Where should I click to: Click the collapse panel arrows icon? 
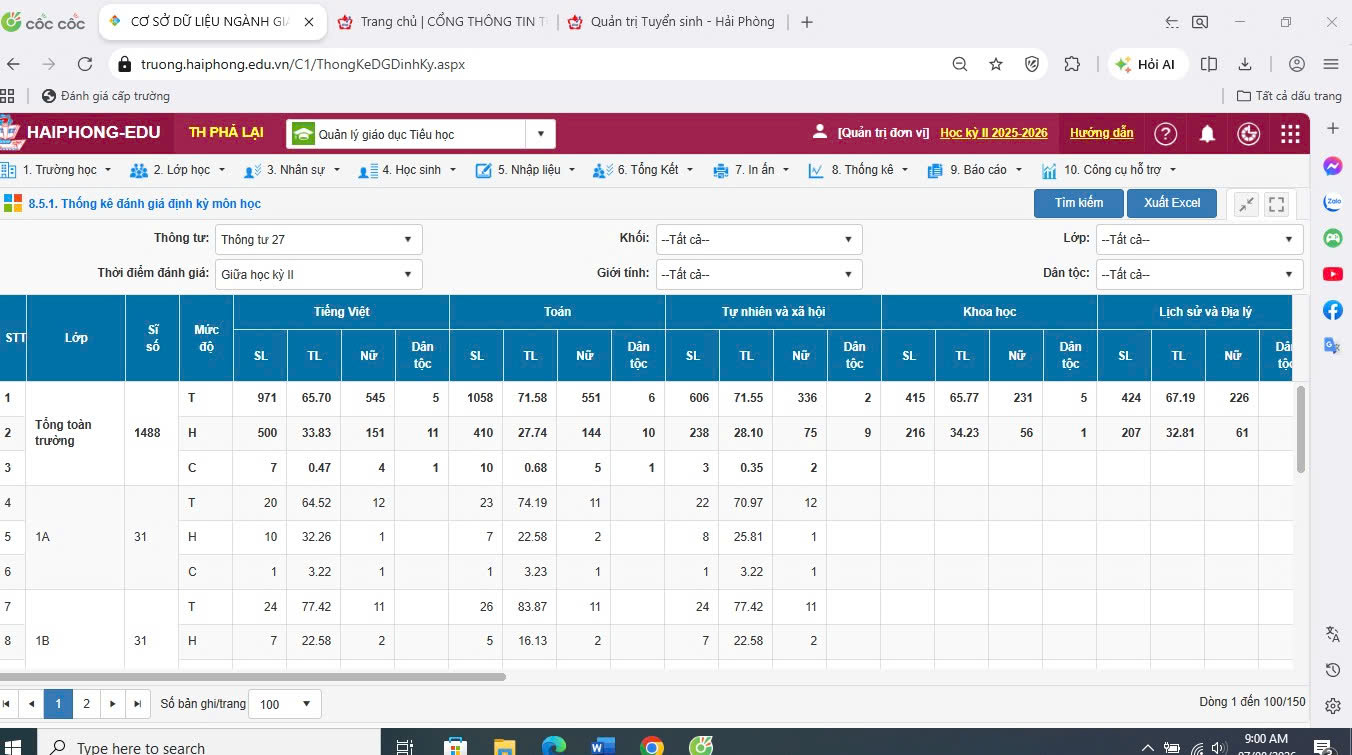(1246, 204)
